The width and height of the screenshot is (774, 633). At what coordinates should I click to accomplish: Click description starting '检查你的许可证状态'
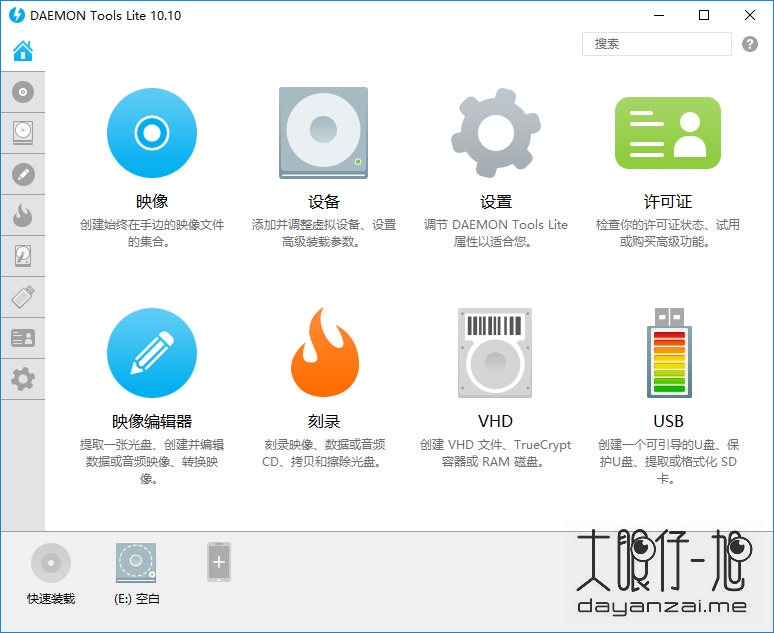(667, 233)
